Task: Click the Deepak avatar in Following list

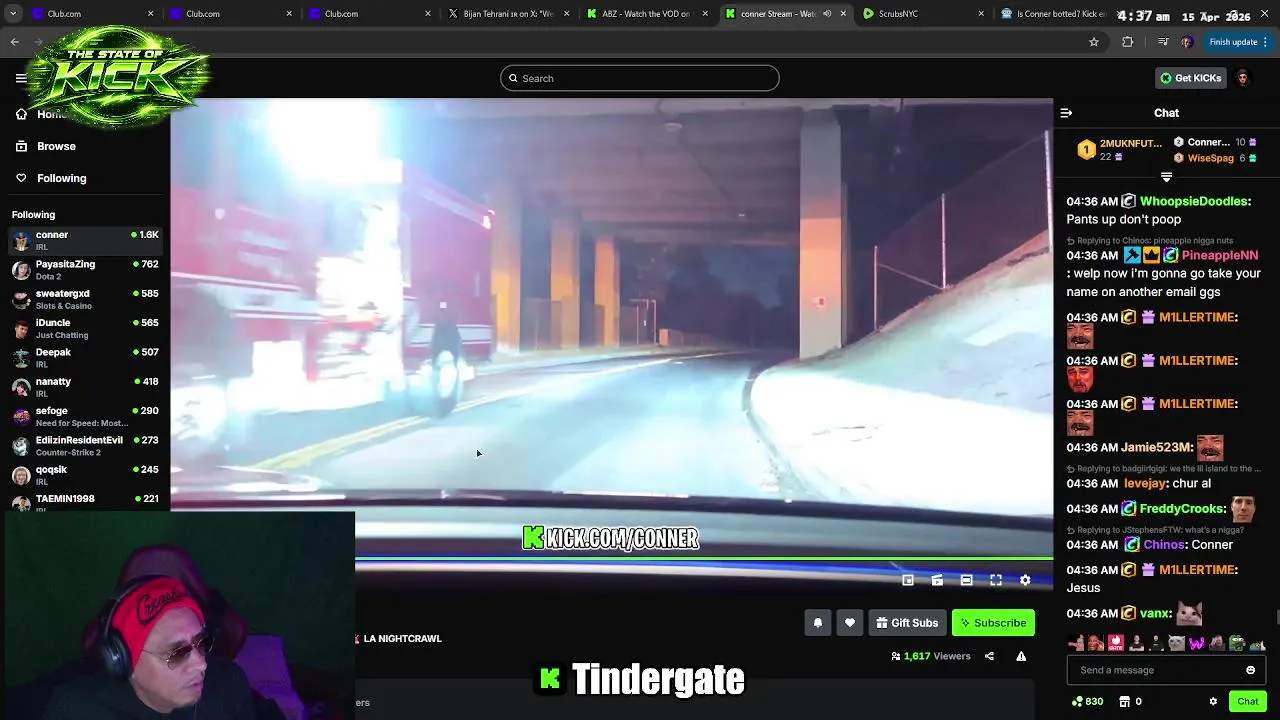Action: [21, 358]
